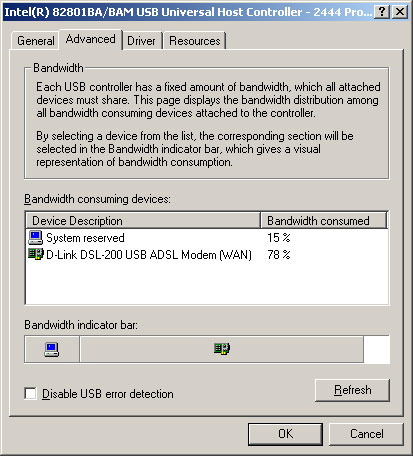The image size is (413, 456).
Task: Click the Refresh button
Action: point(352,390)
